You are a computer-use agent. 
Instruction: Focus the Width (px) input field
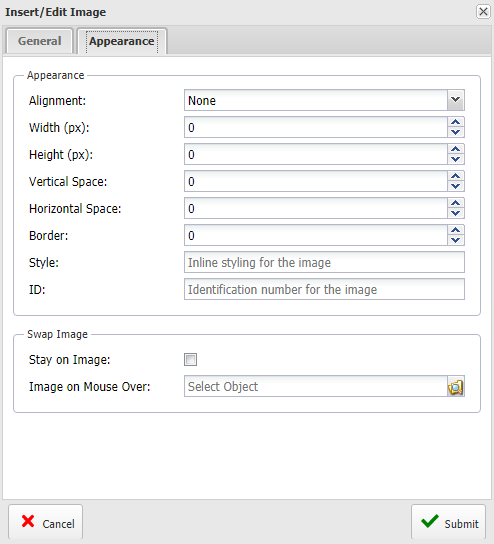click(x=316, y=127)
